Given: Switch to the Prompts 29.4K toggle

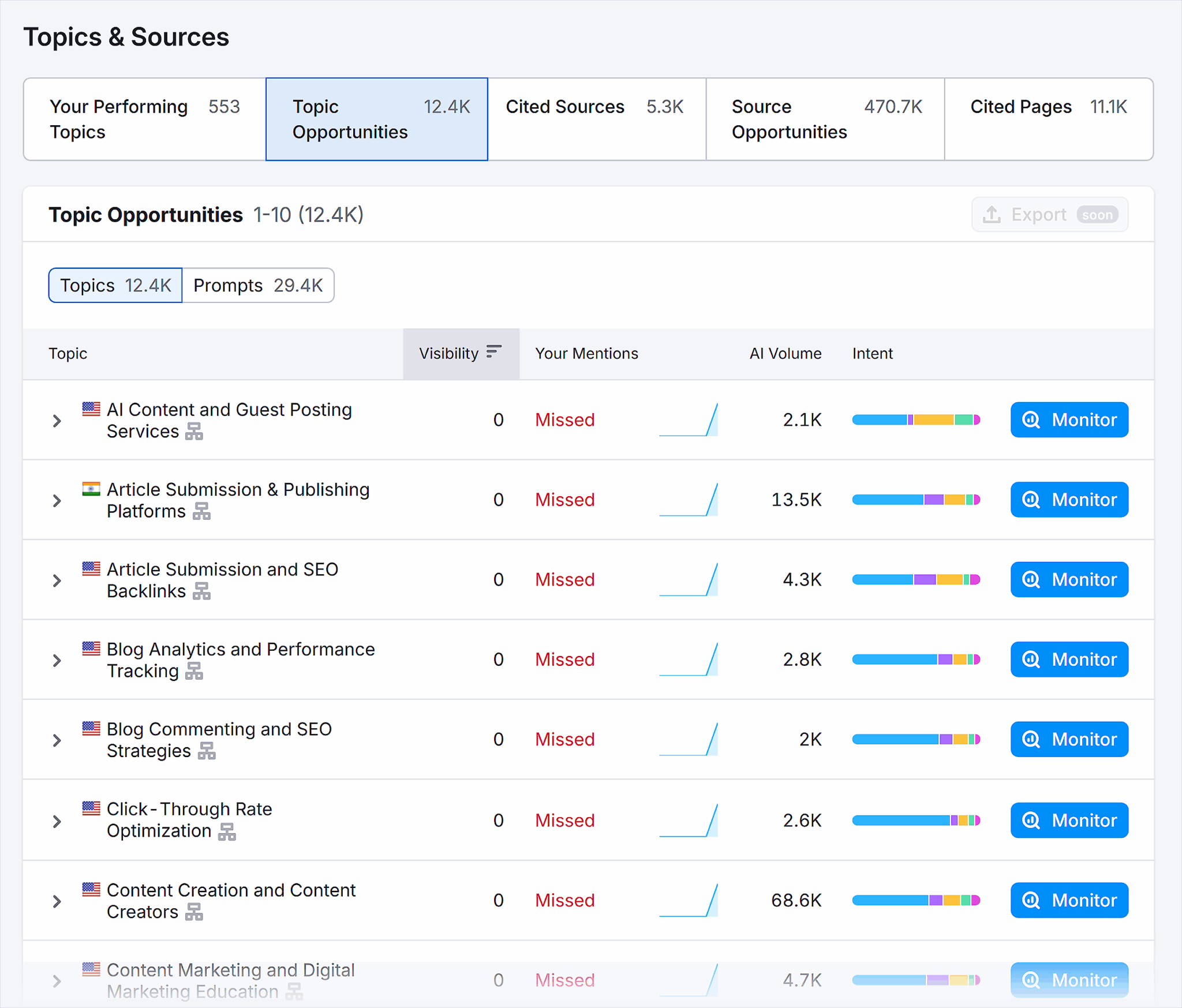Looking at the screenshot, I should (x=258, y=285).
